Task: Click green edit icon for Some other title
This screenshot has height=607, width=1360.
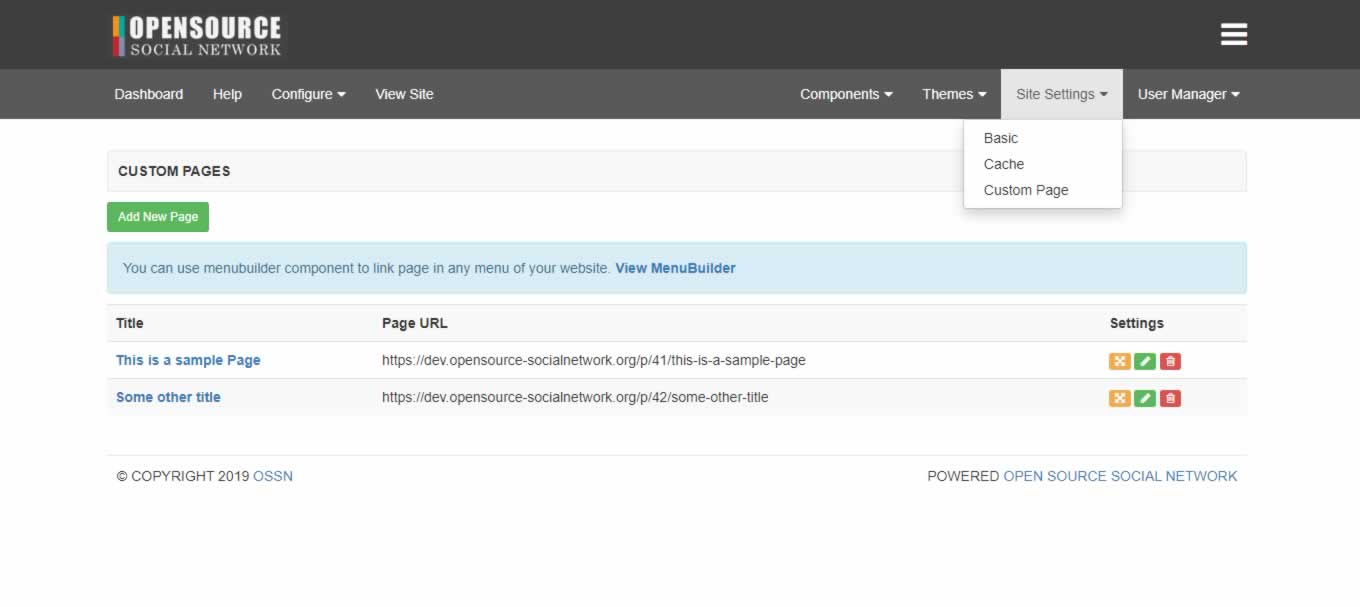Action: coord(1145,398)
